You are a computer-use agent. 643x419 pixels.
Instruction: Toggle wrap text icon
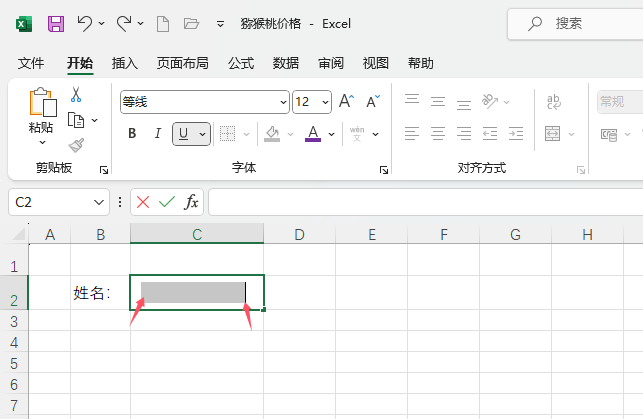coord(554,102)
